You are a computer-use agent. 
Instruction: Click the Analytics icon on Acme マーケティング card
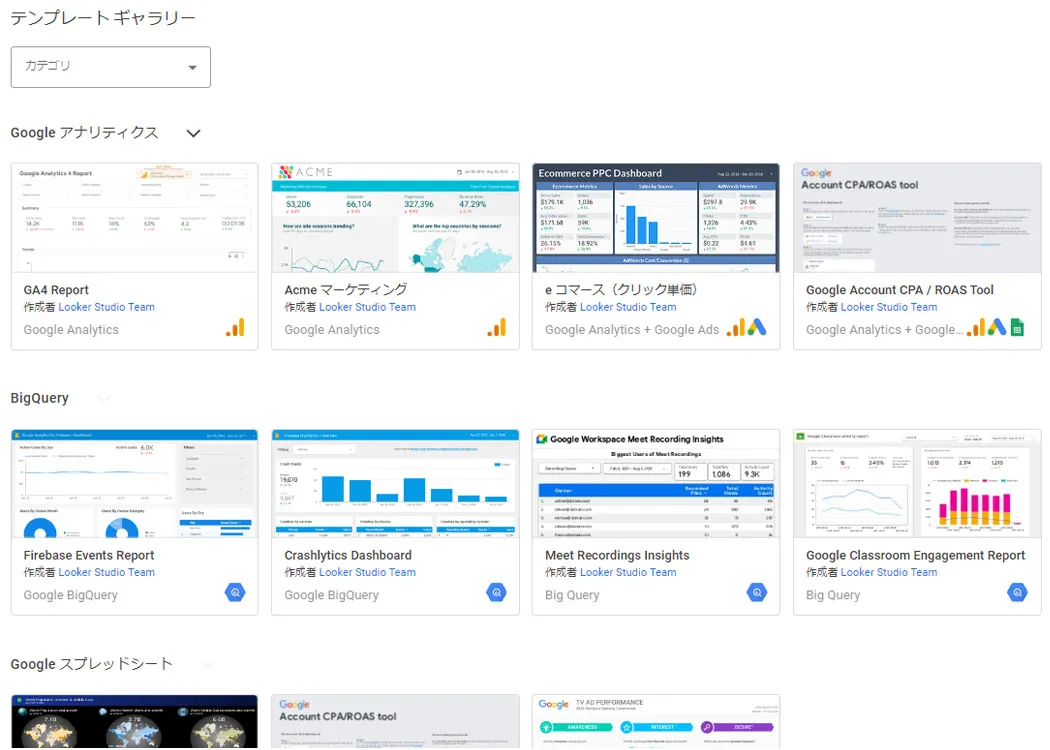click(x=496, y=328)
